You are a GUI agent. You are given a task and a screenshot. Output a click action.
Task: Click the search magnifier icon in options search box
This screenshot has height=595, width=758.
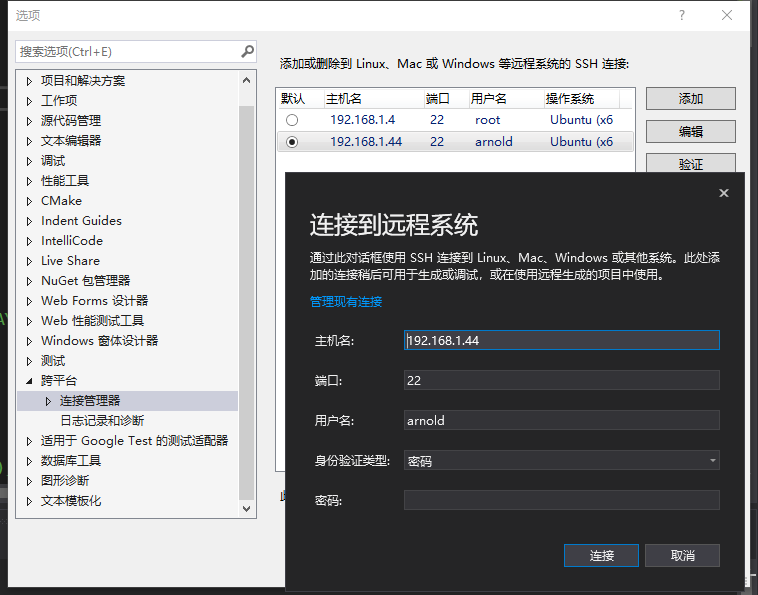[247, 51]
